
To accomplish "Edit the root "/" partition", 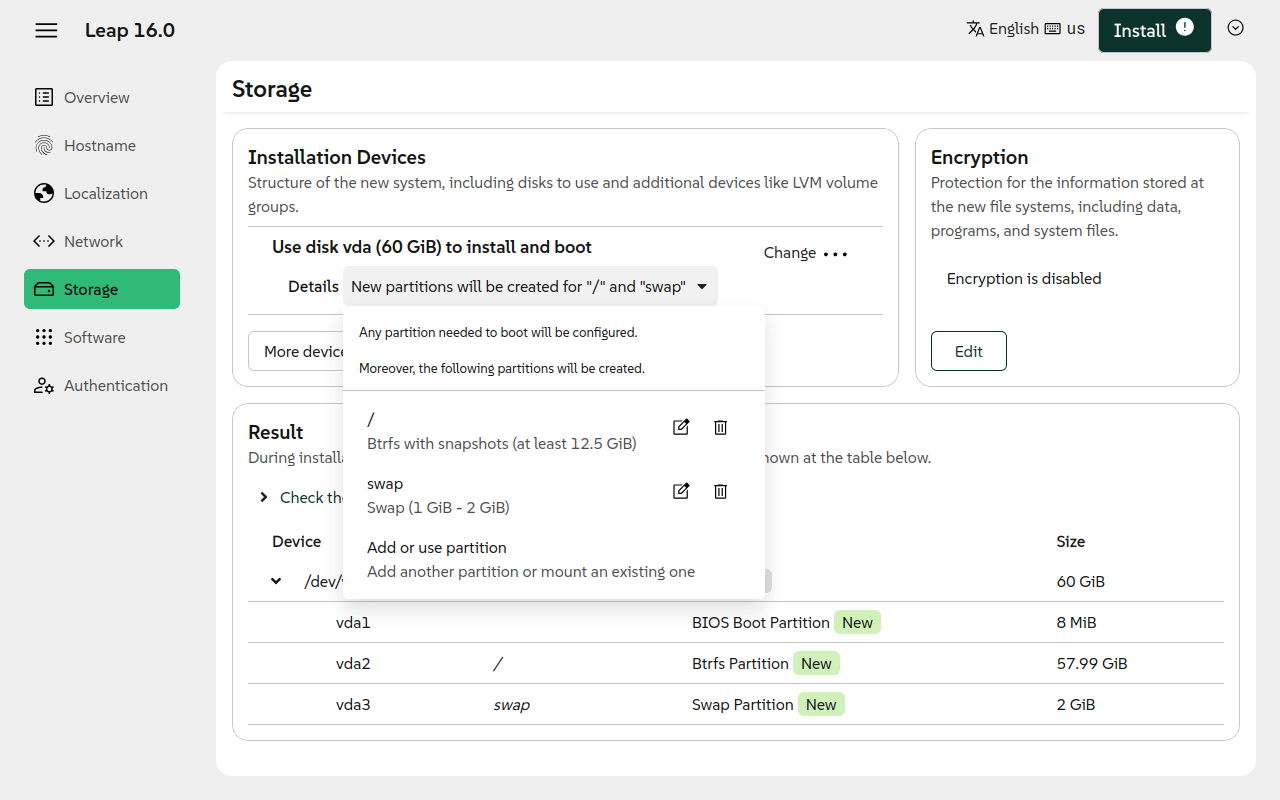I will tap(681, 428).
